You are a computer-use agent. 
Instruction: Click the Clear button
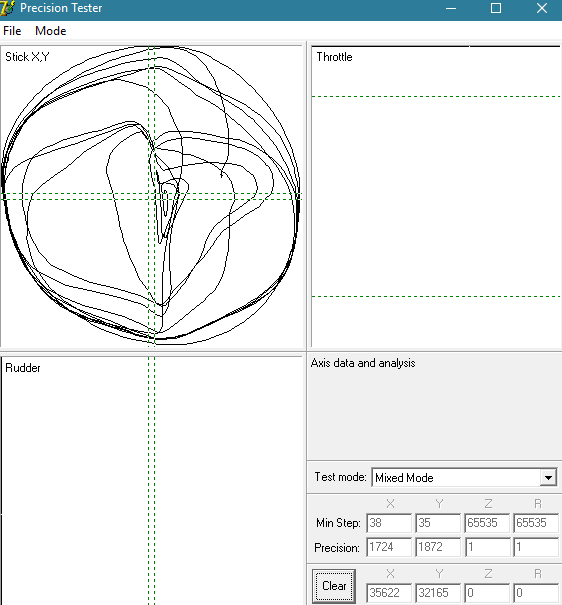coord(334,586)
